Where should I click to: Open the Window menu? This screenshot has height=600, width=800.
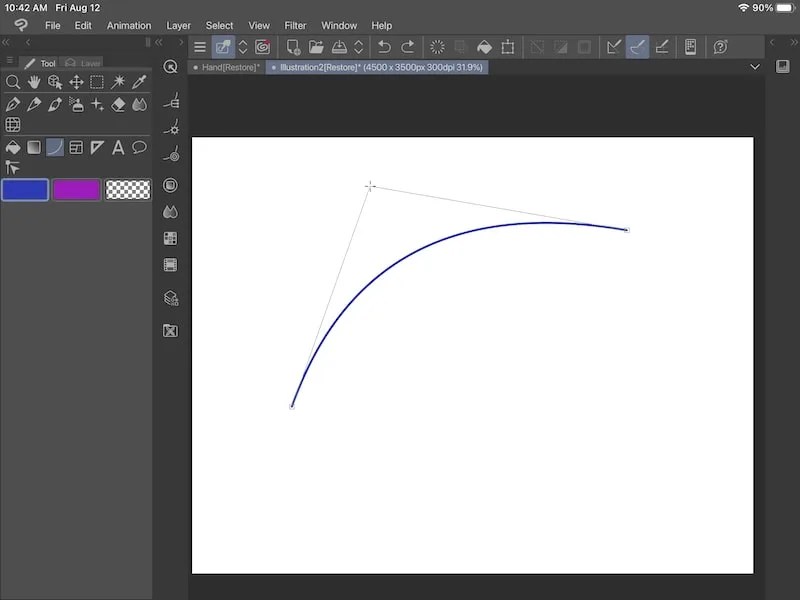[x=339, y=25]
